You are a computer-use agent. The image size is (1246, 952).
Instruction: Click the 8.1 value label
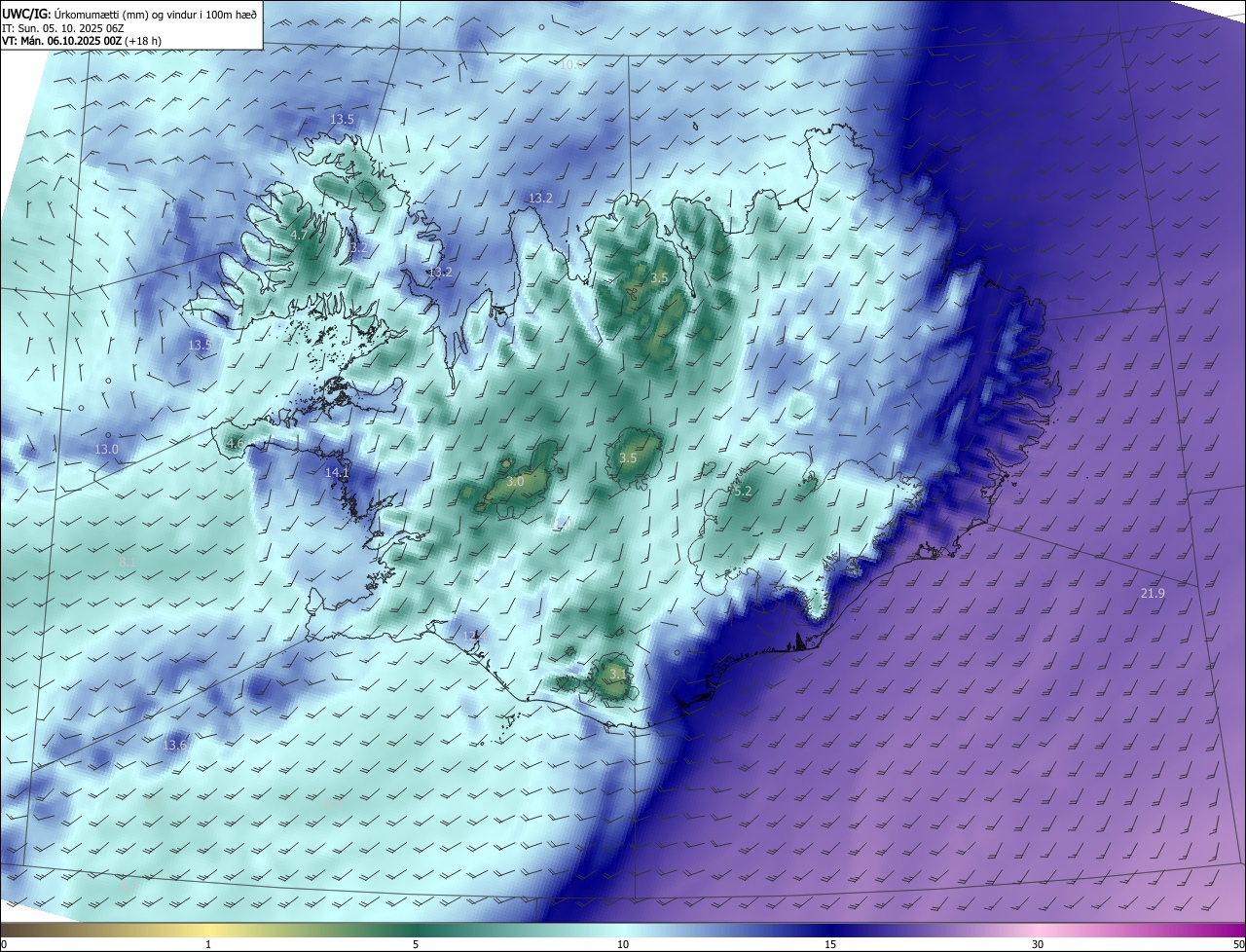[128, 563]
